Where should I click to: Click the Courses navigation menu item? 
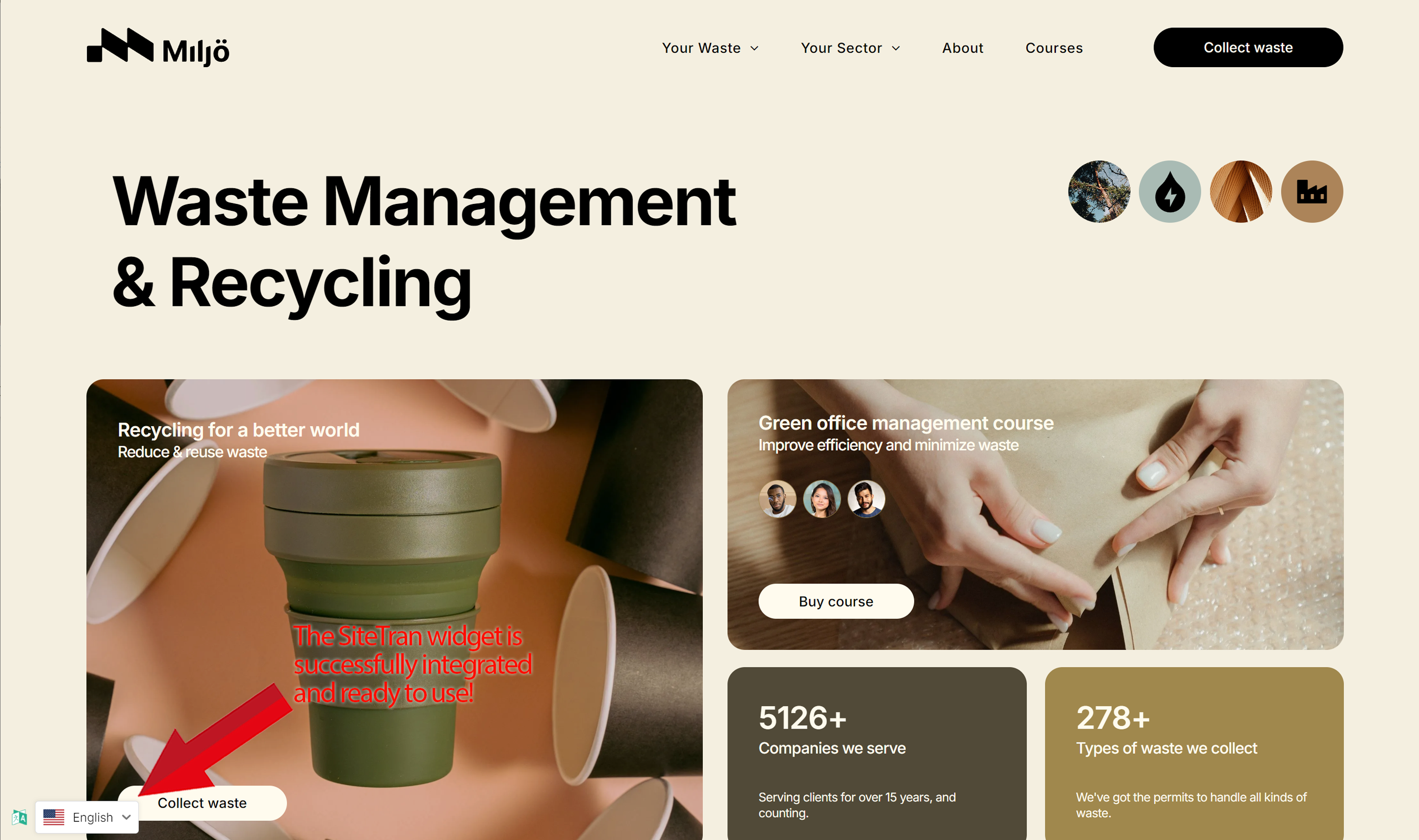[1053, 47]
